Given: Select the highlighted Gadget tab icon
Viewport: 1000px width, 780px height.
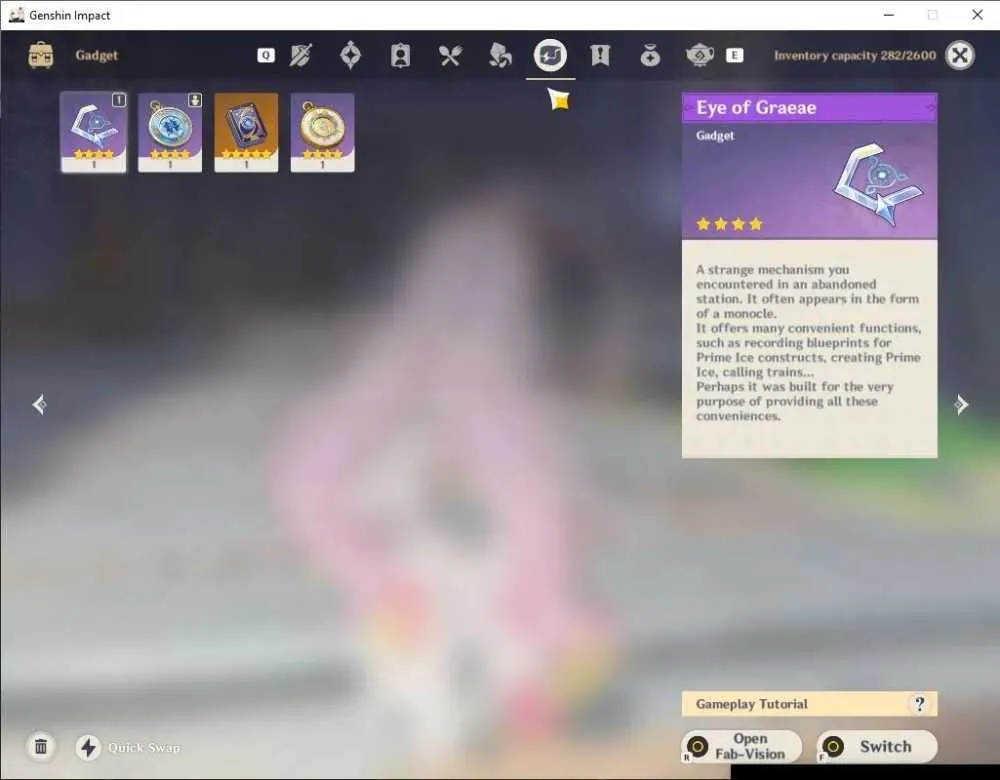Looking at the screenshot, I should pyautogui.click(x=550, y=55).
